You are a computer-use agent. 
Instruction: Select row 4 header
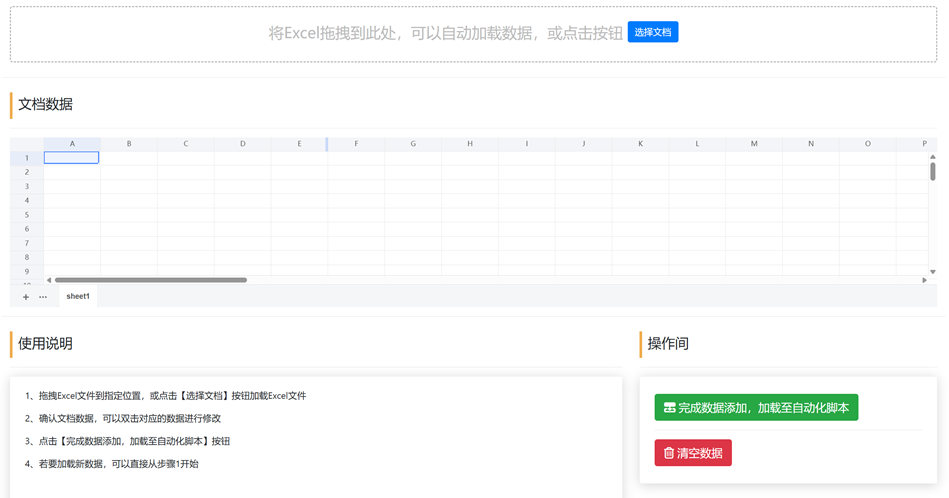click(x=27, y=200)
